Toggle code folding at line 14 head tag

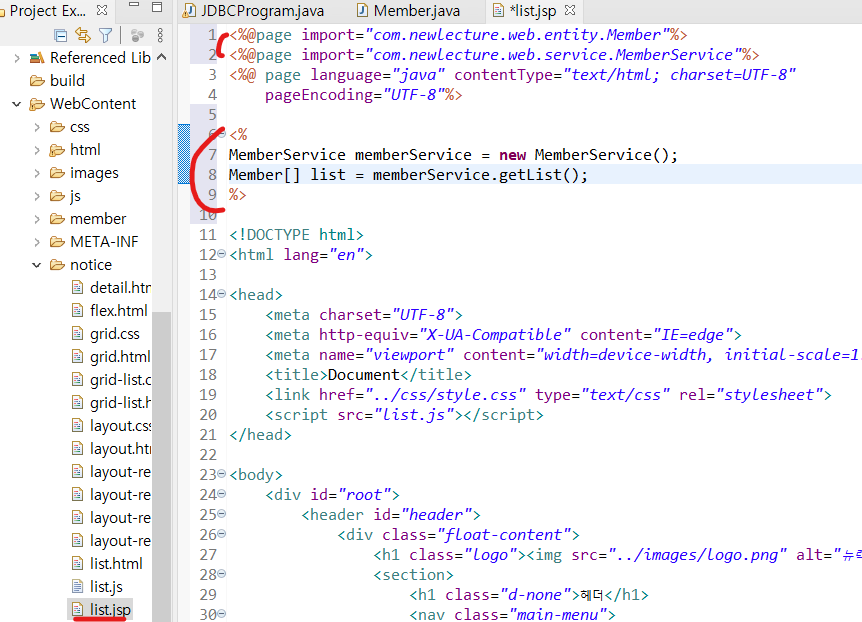click(x=221, y=294)
